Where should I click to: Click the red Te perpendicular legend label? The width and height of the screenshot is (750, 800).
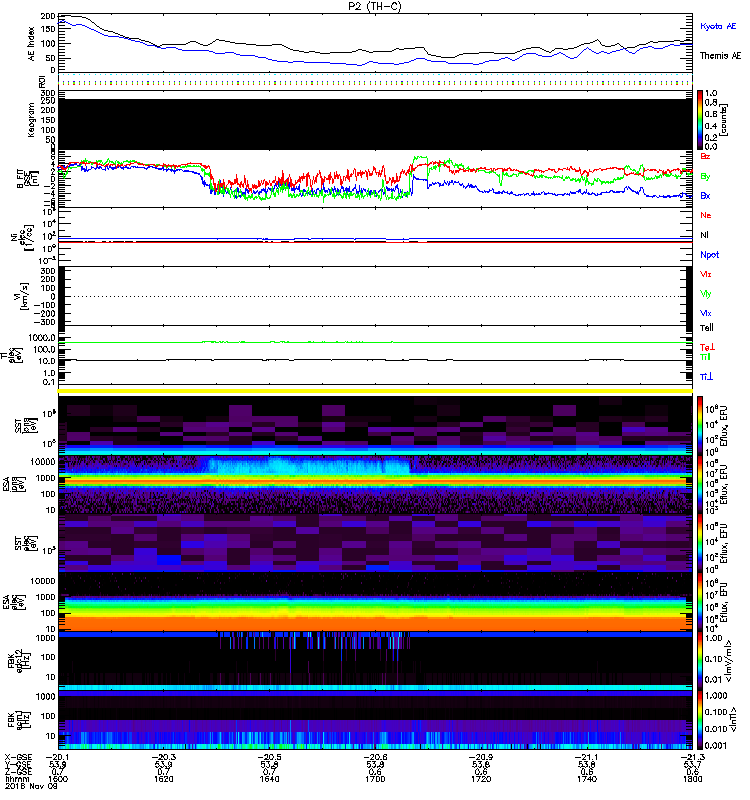(707, 347)
